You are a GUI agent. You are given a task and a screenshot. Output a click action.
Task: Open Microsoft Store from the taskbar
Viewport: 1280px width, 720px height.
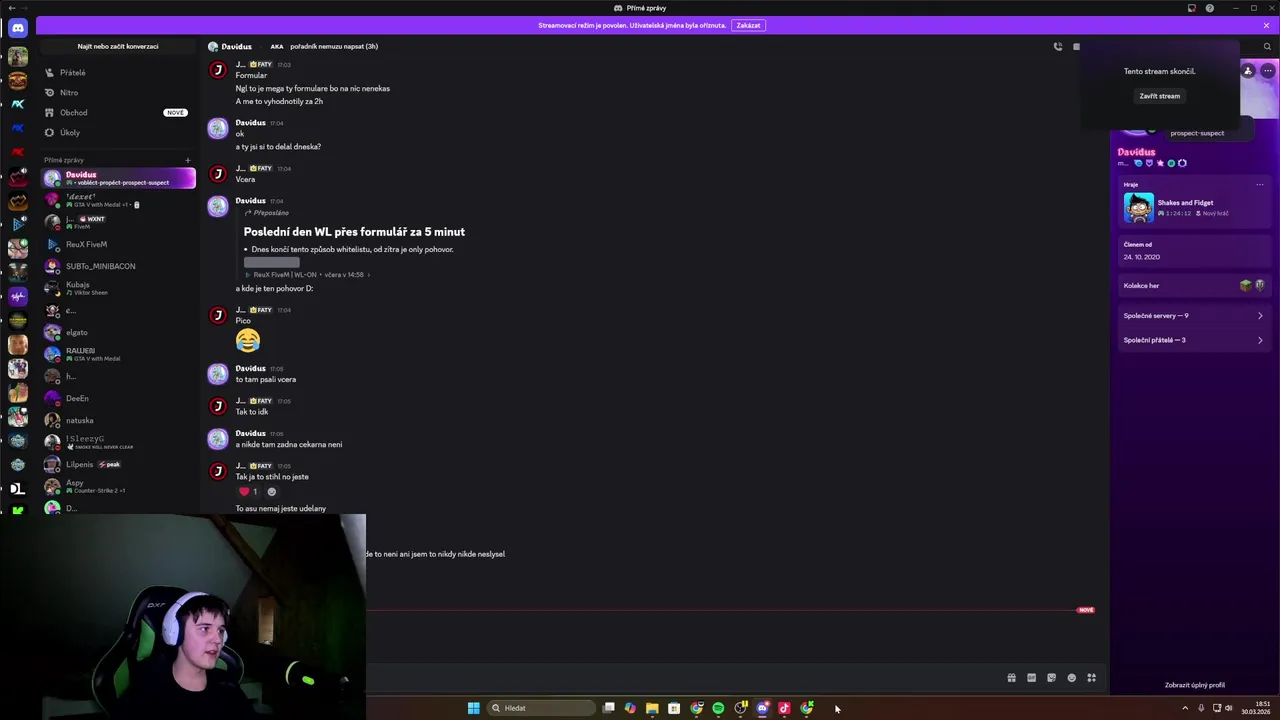[674, 708]
